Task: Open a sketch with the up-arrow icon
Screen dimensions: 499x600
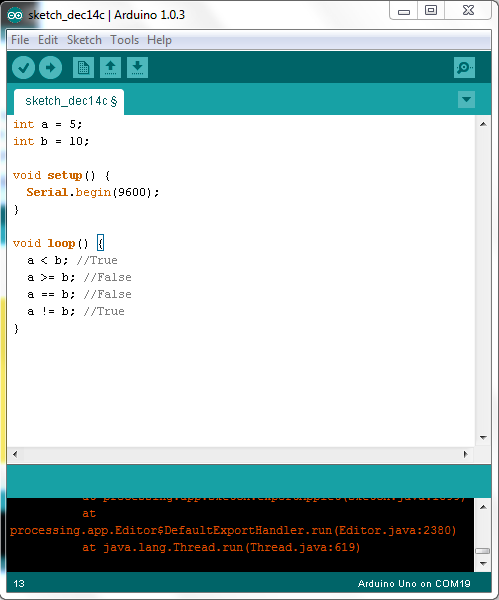Action: click(111, 68)
